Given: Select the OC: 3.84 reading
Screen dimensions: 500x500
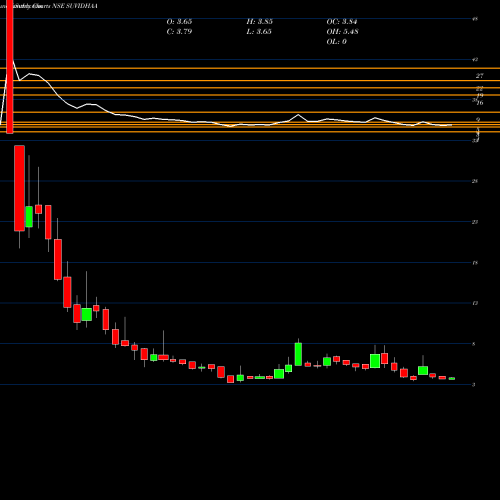Looking at the screenshot, I should pyautogui.click(x=342, y=22).
